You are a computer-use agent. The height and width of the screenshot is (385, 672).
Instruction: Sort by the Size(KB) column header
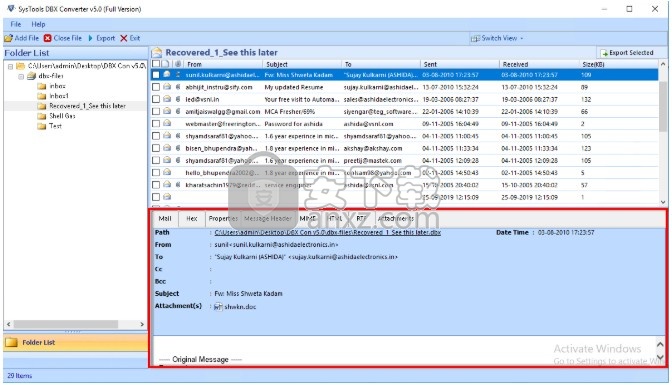(618, 64)
